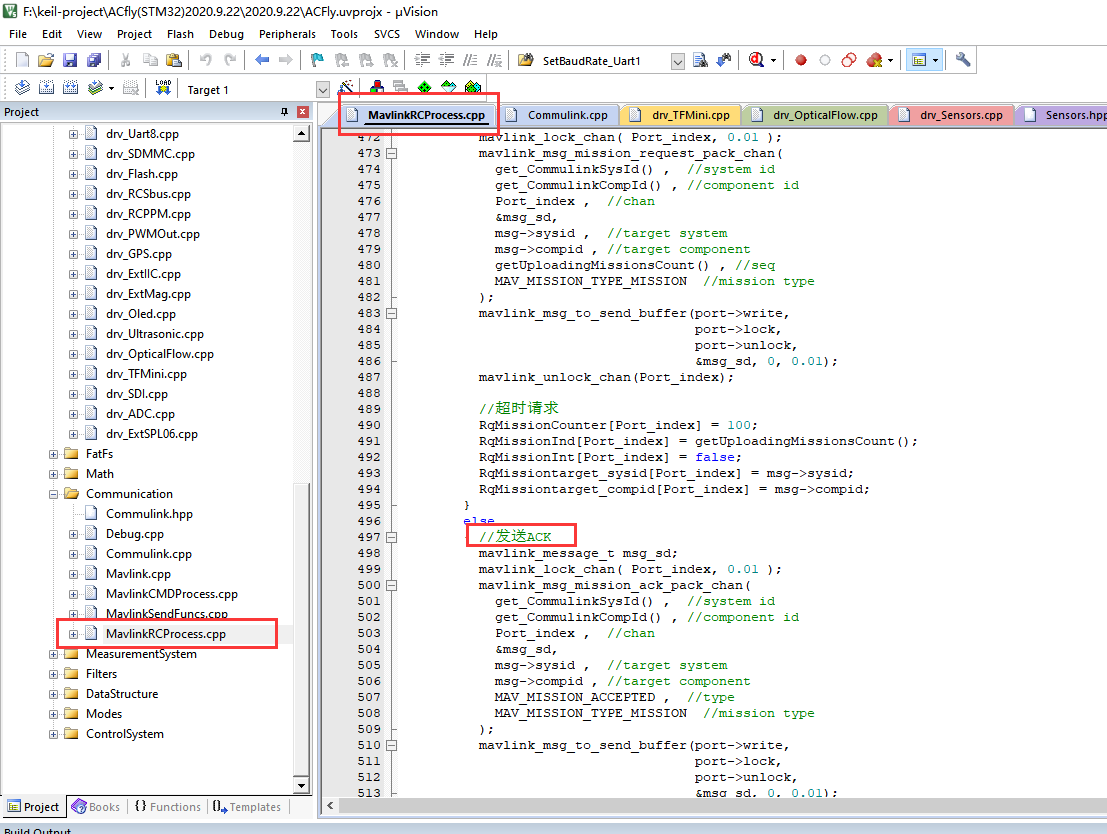Insert or remove bookmark flag icon
Image resolution: width=1107 pixels, height=834 pixels.
click(x=317, y=60)
